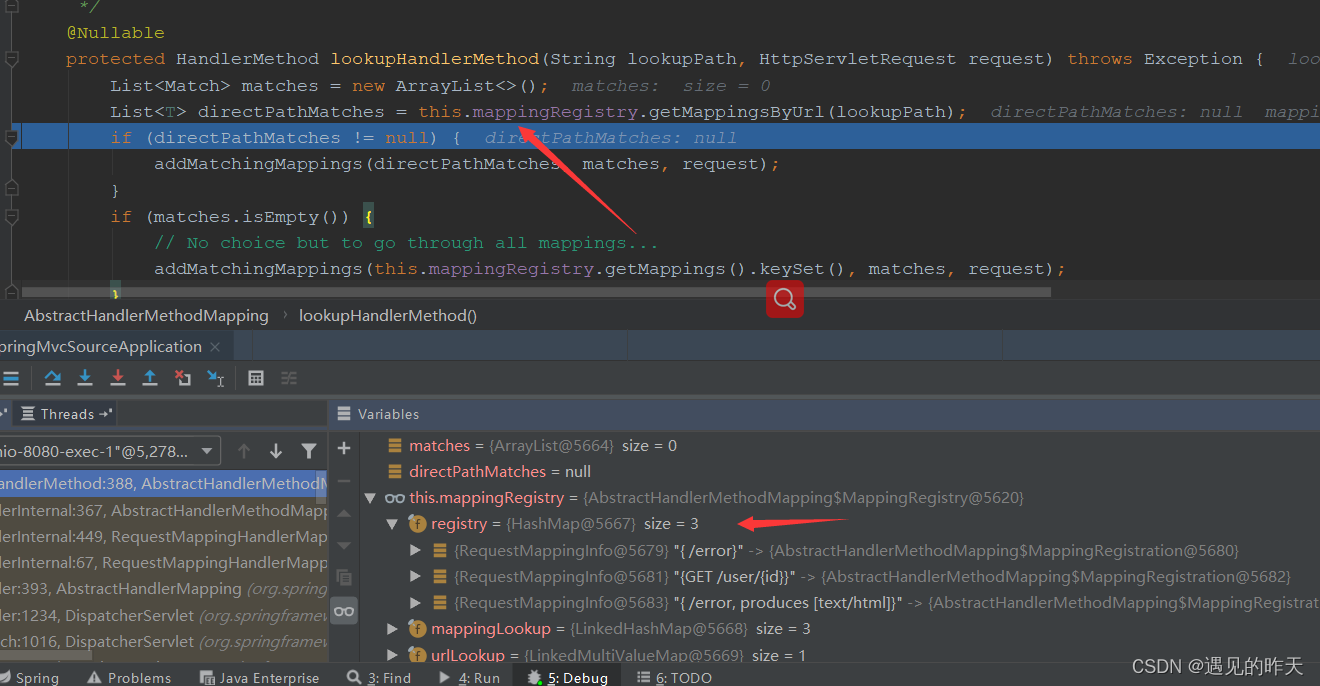
Task: Click the remove watch minus icon
Action: 344,480
